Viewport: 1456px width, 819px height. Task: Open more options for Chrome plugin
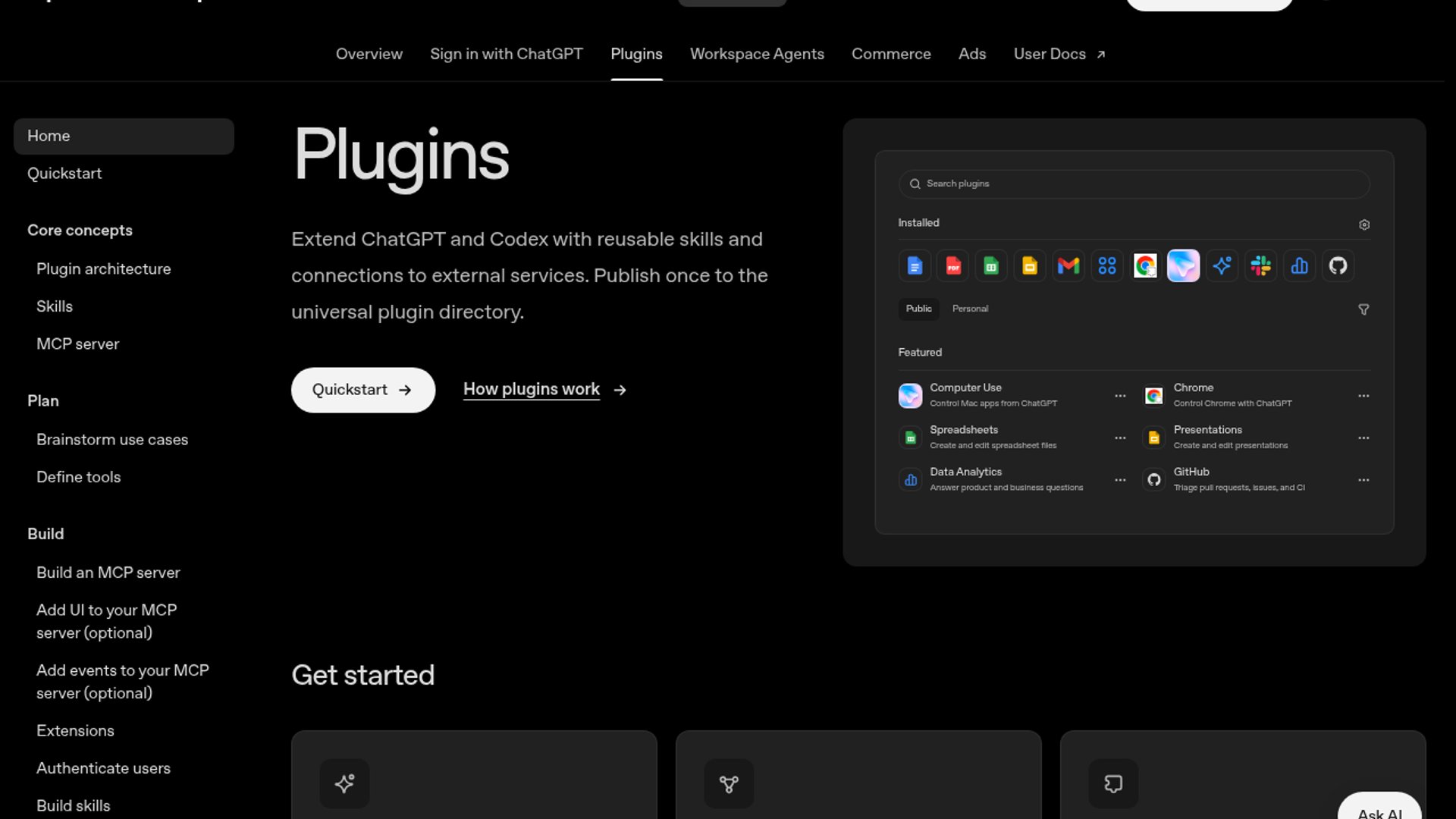[1363, 396]
